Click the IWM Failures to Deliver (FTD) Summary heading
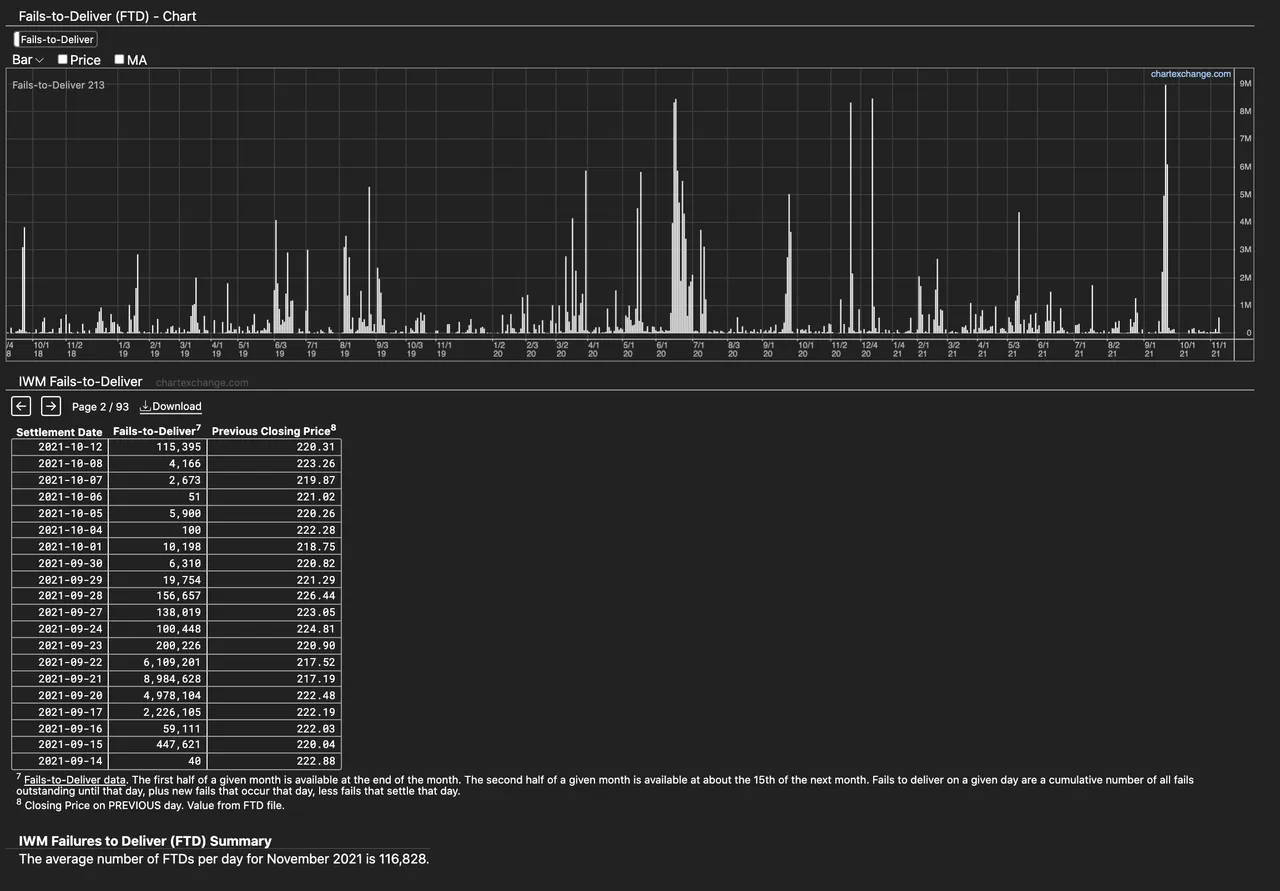Viewport: 1280px width, 891px height. tap(145, 841)
